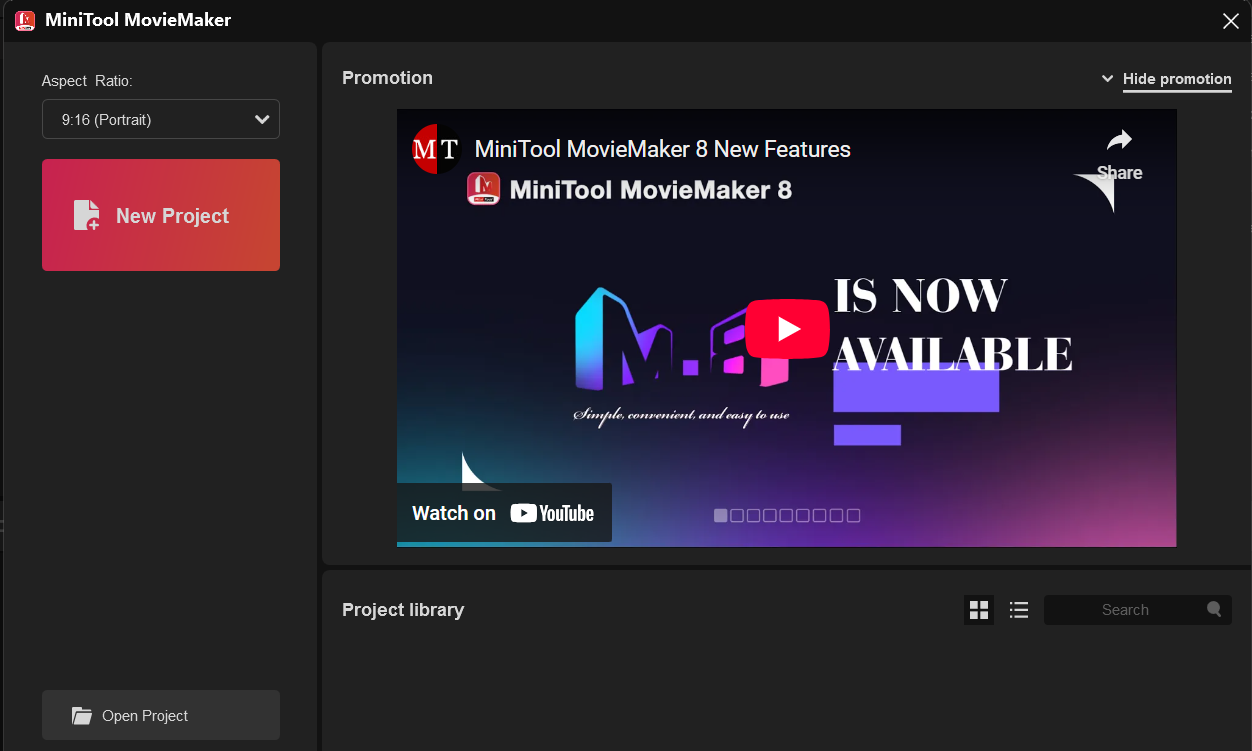This screenshot has width=1252, height=751.
Task: Select the first promotion carousel indicator
Action: 720,516
